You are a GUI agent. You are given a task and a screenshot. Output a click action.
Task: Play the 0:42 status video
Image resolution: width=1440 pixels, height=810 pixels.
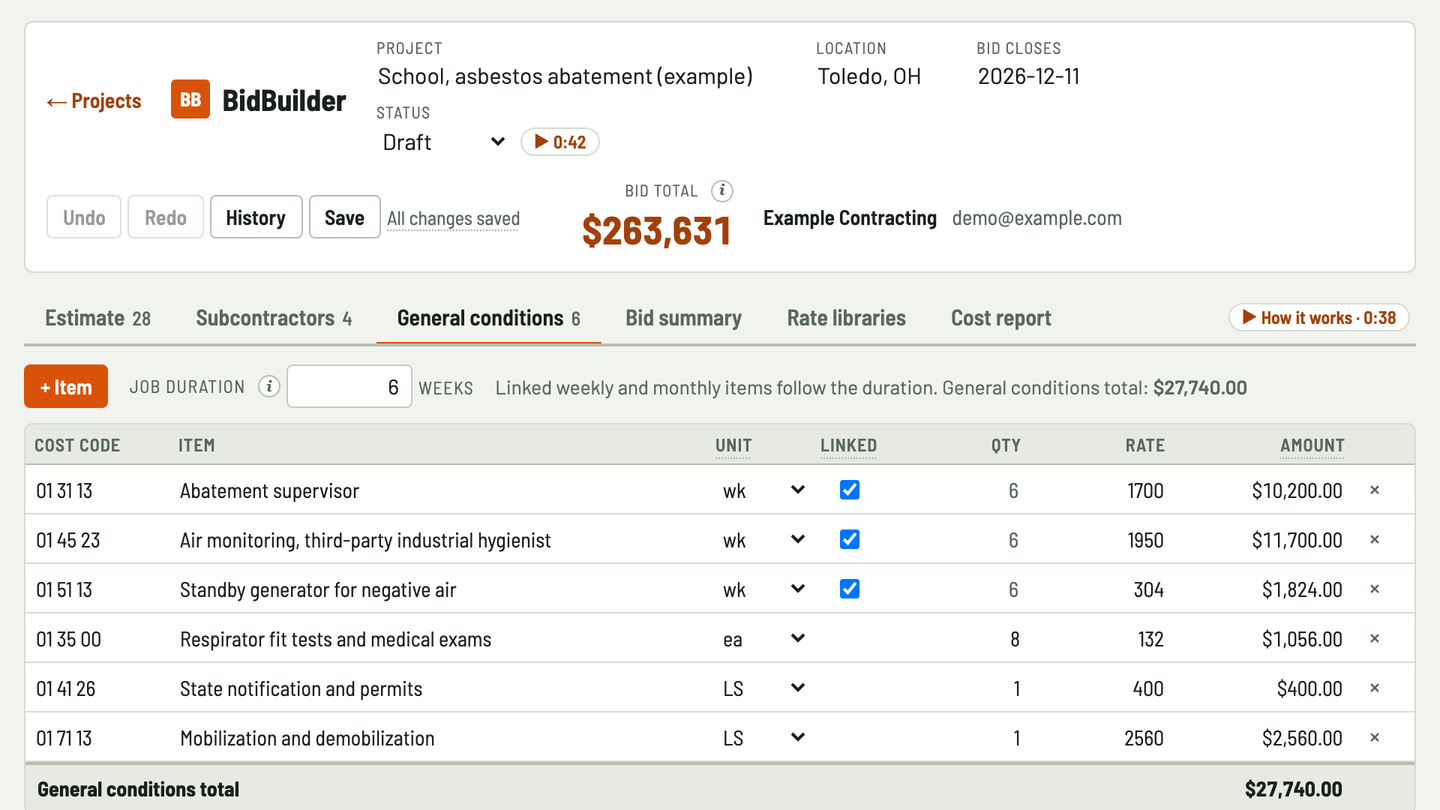tap(560, 142)
